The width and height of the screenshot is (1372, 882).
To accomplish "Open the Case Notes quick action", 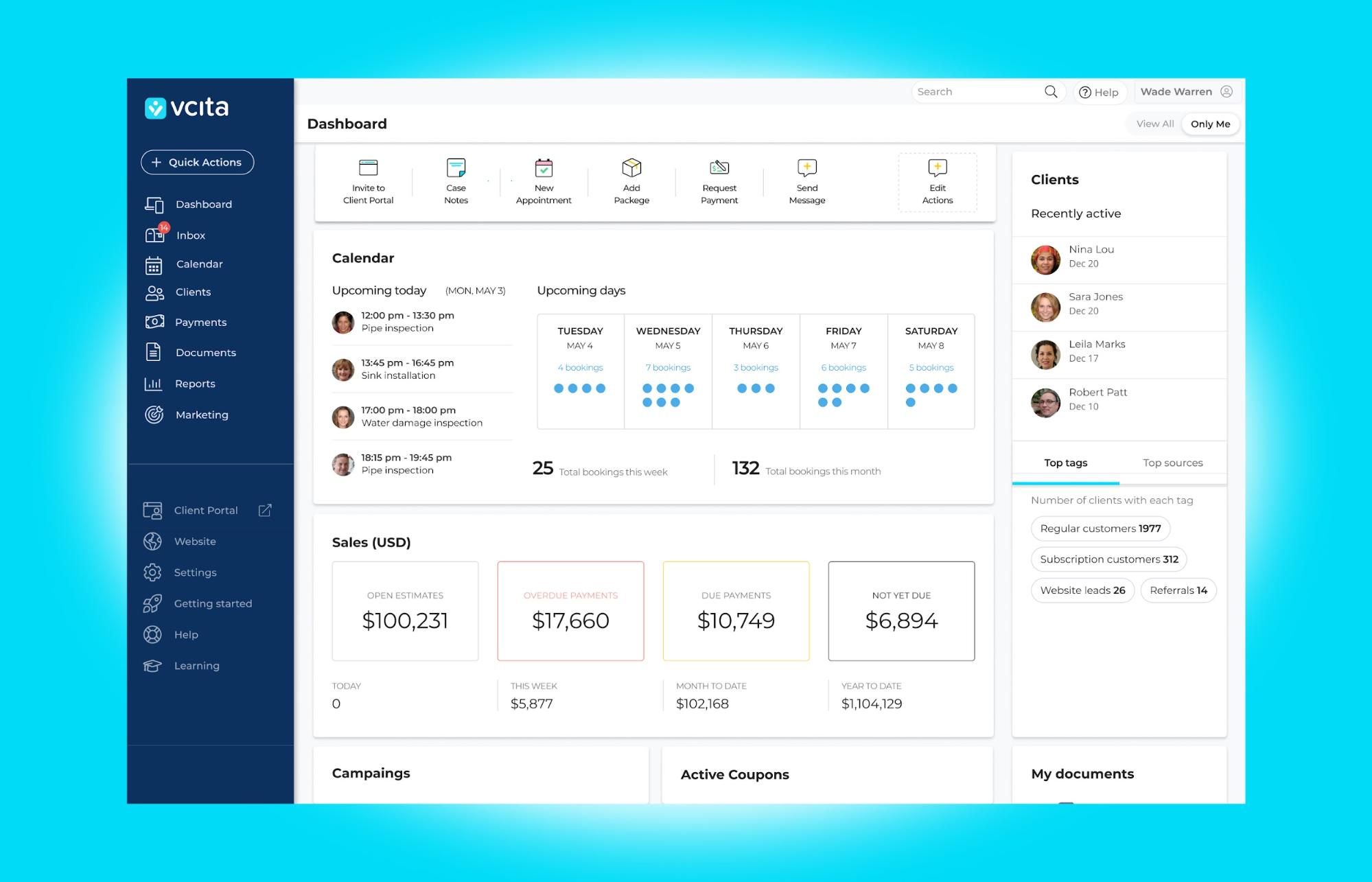I will pyautogui.click(x=456, y=181).
